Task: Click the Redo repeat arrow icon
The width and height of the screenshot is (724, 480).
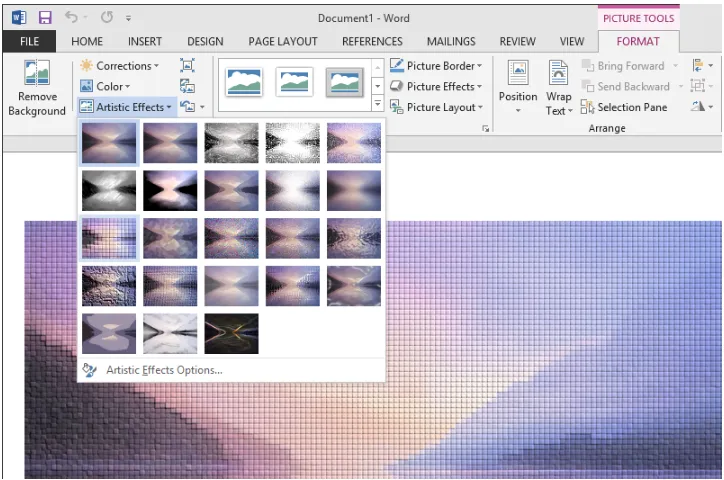Action: [107, 18]
